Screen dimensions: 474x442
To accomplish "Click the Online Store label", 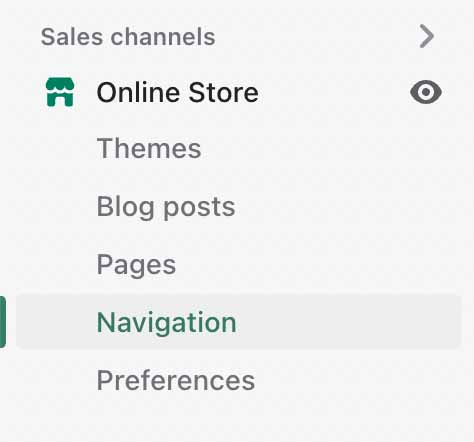I will [x=177, y=92].
